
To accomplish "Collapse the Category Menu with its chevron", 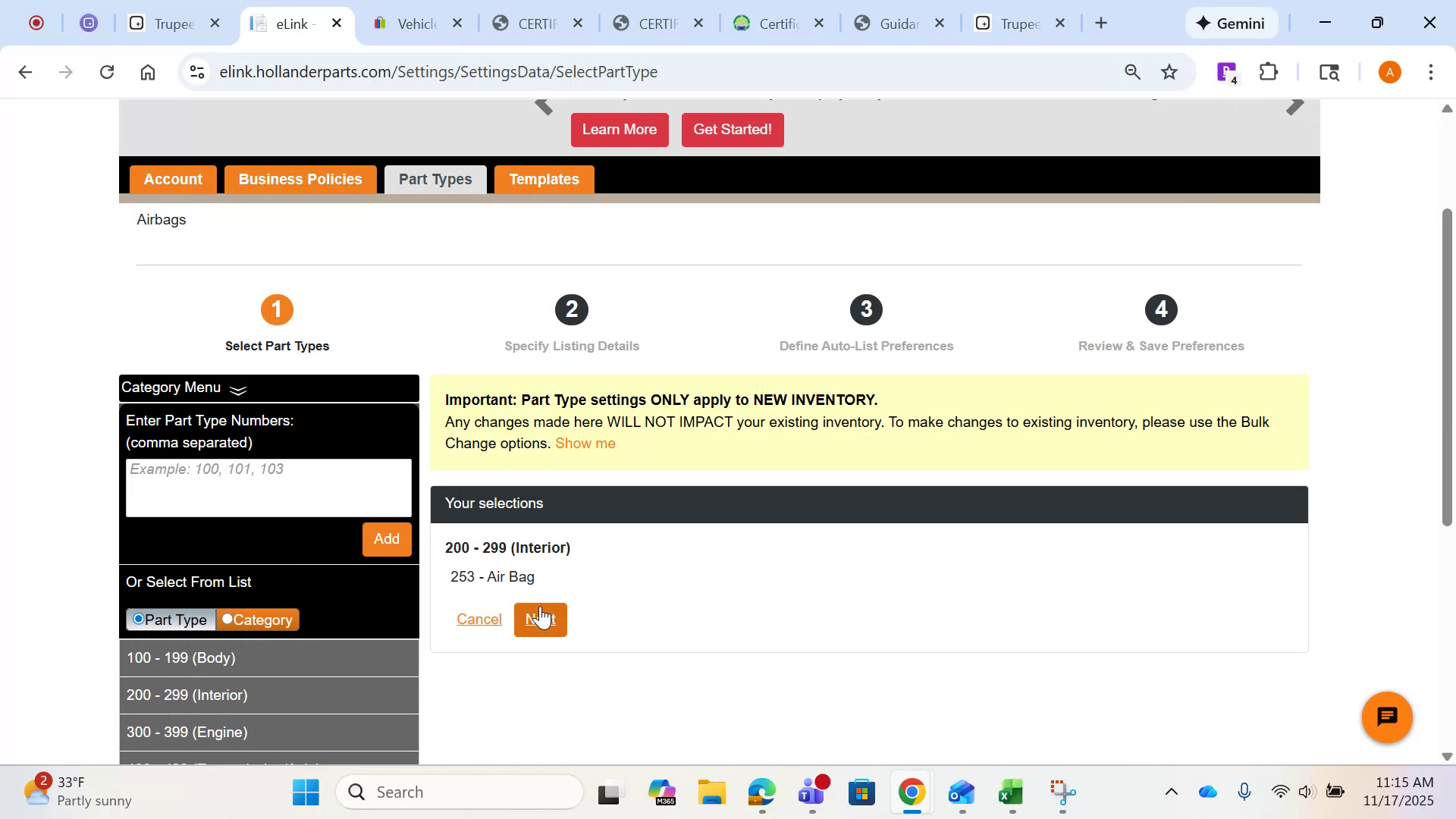I will tap(237, 390).
